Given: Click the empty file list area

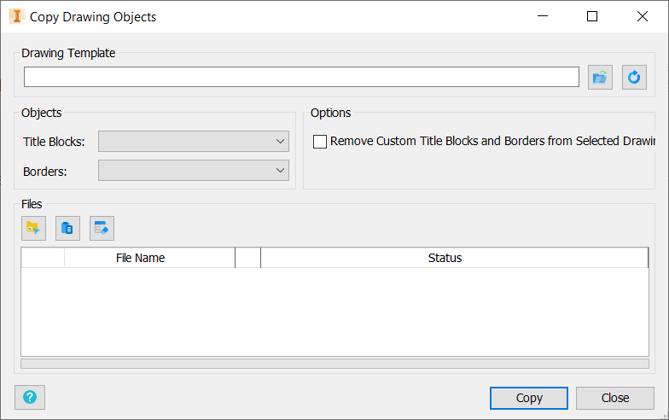Looking at the screenshot, I should [x=334, y=310].
